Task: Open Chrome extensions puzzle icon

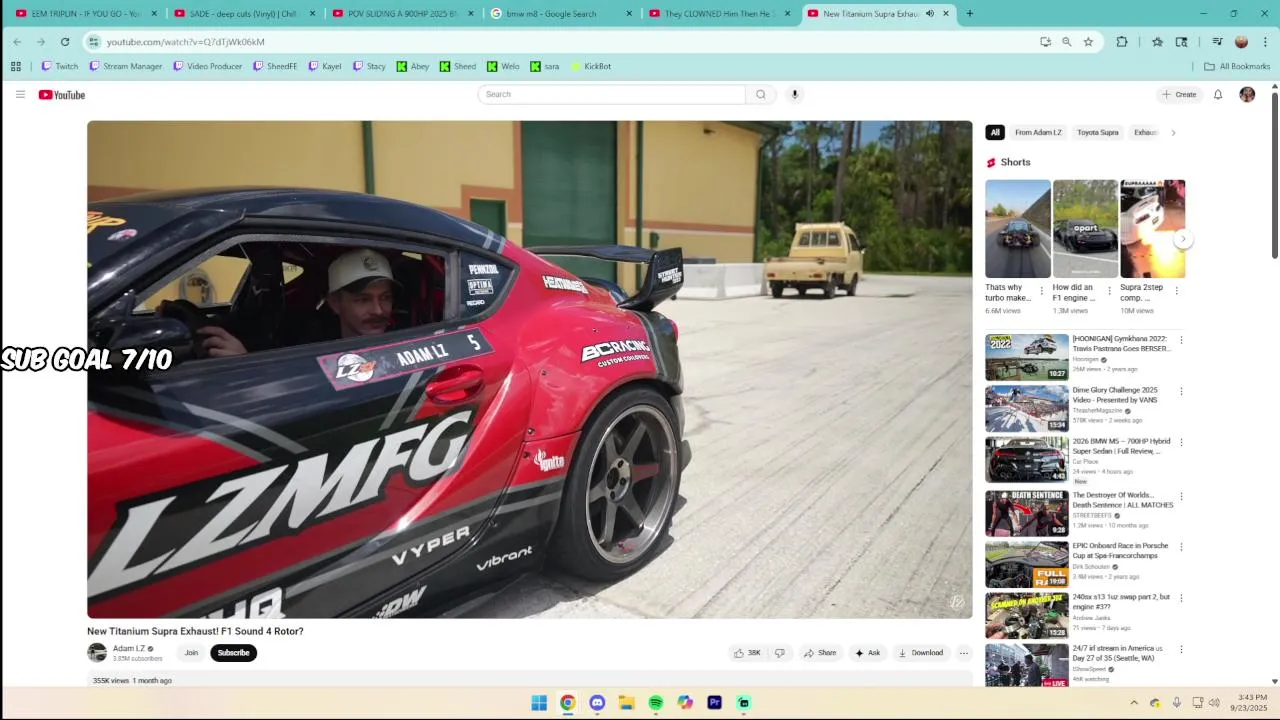Action: (1122, 42)
